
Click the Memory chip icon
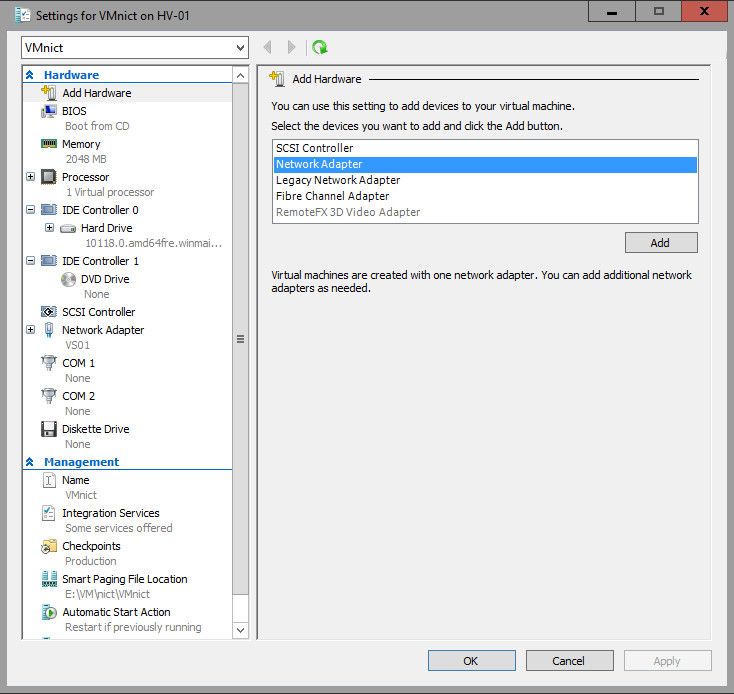point(49,144)
